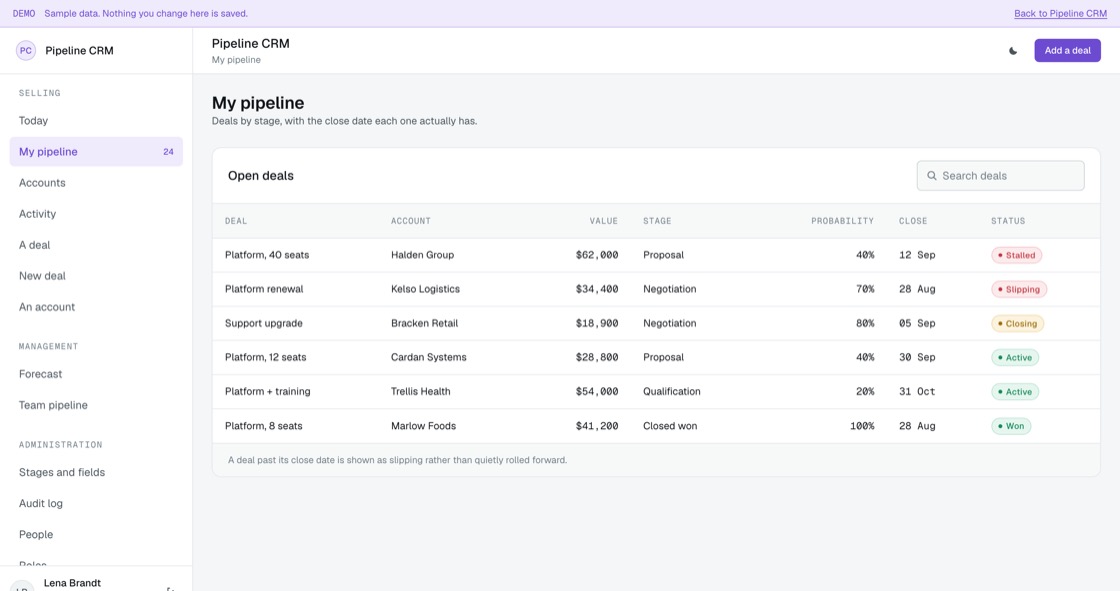Click the 30 Sep close date
The image size is (1120, 591).
tap(917, 357)
